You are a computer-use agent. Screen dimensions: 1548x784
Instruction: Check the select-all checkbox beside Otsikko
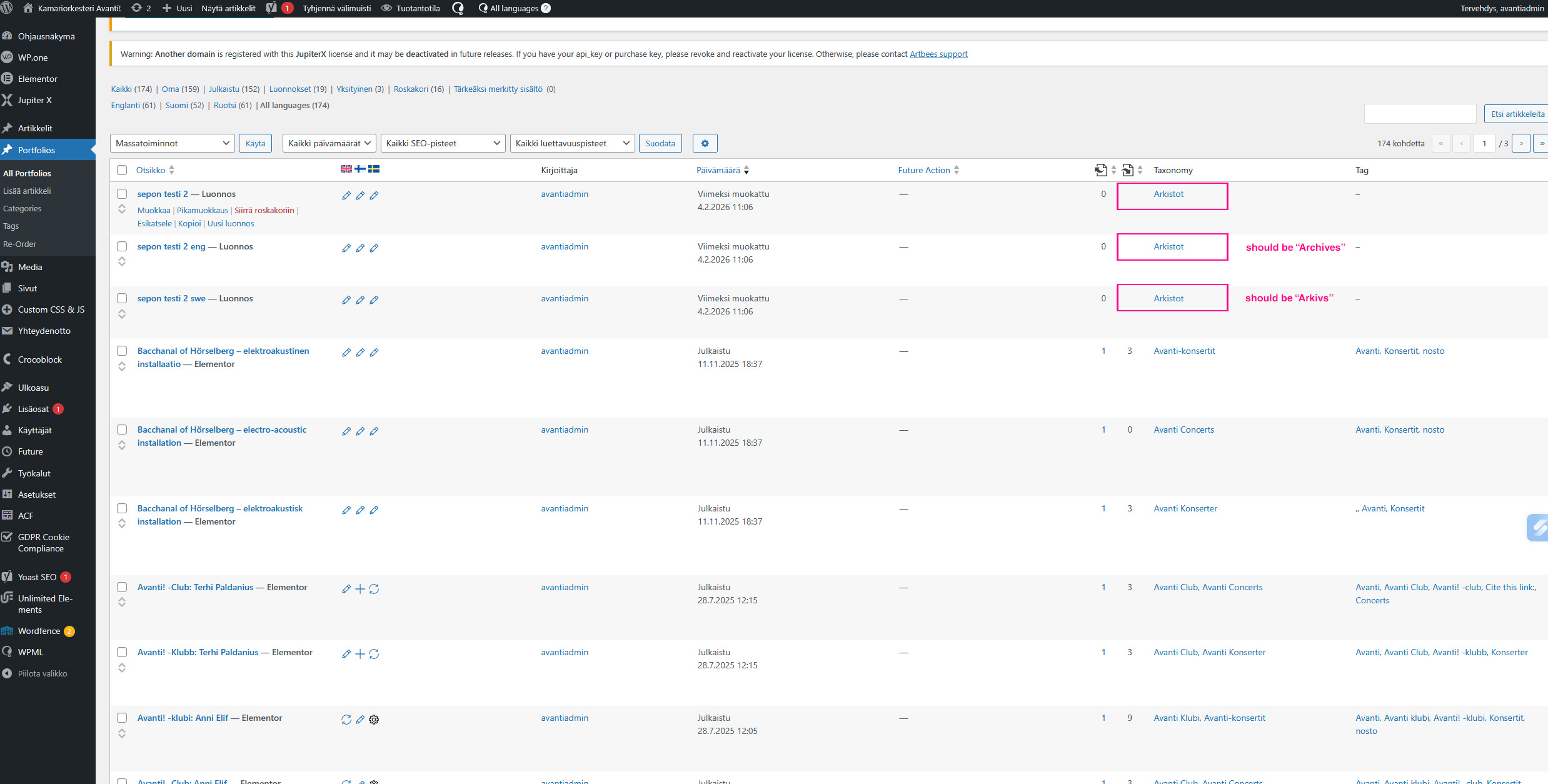click(122, 170)
